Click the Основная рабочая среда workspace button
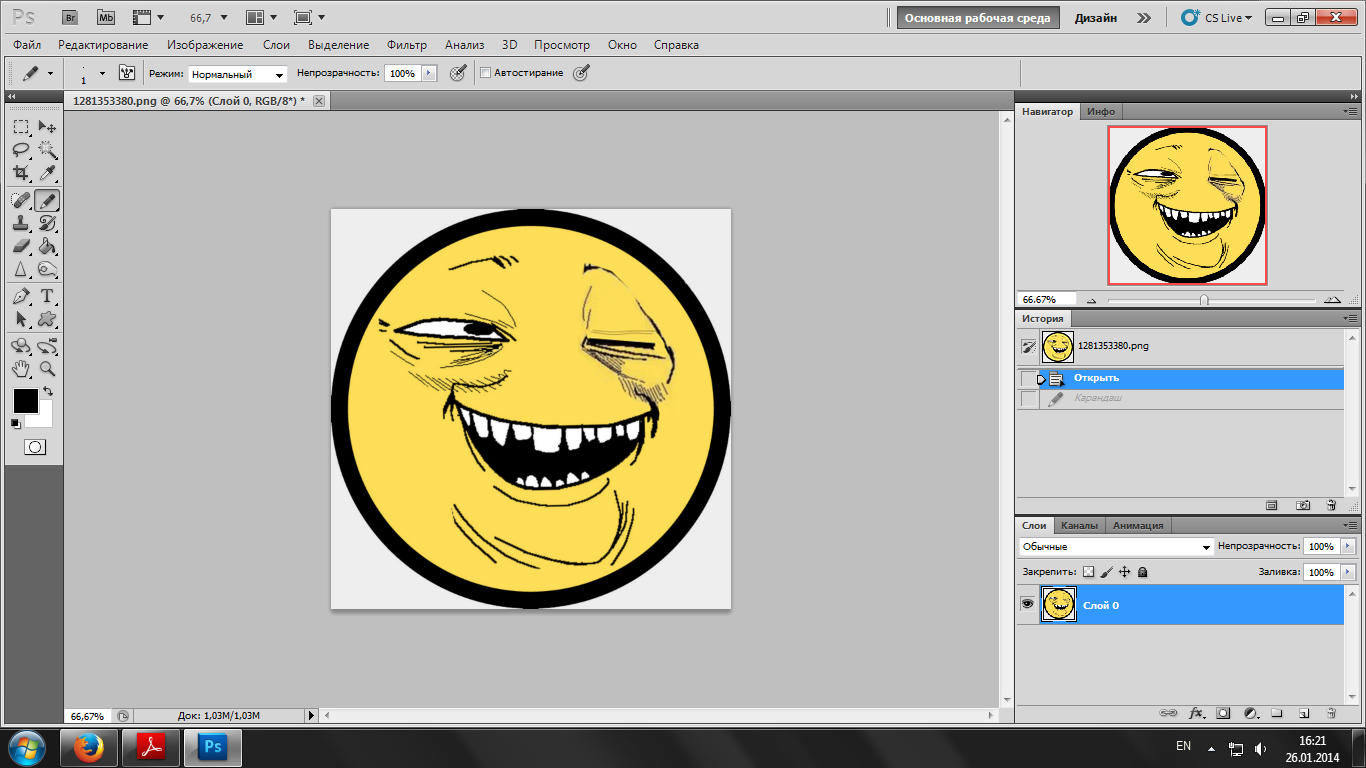1366x768 pixels. 977,18
